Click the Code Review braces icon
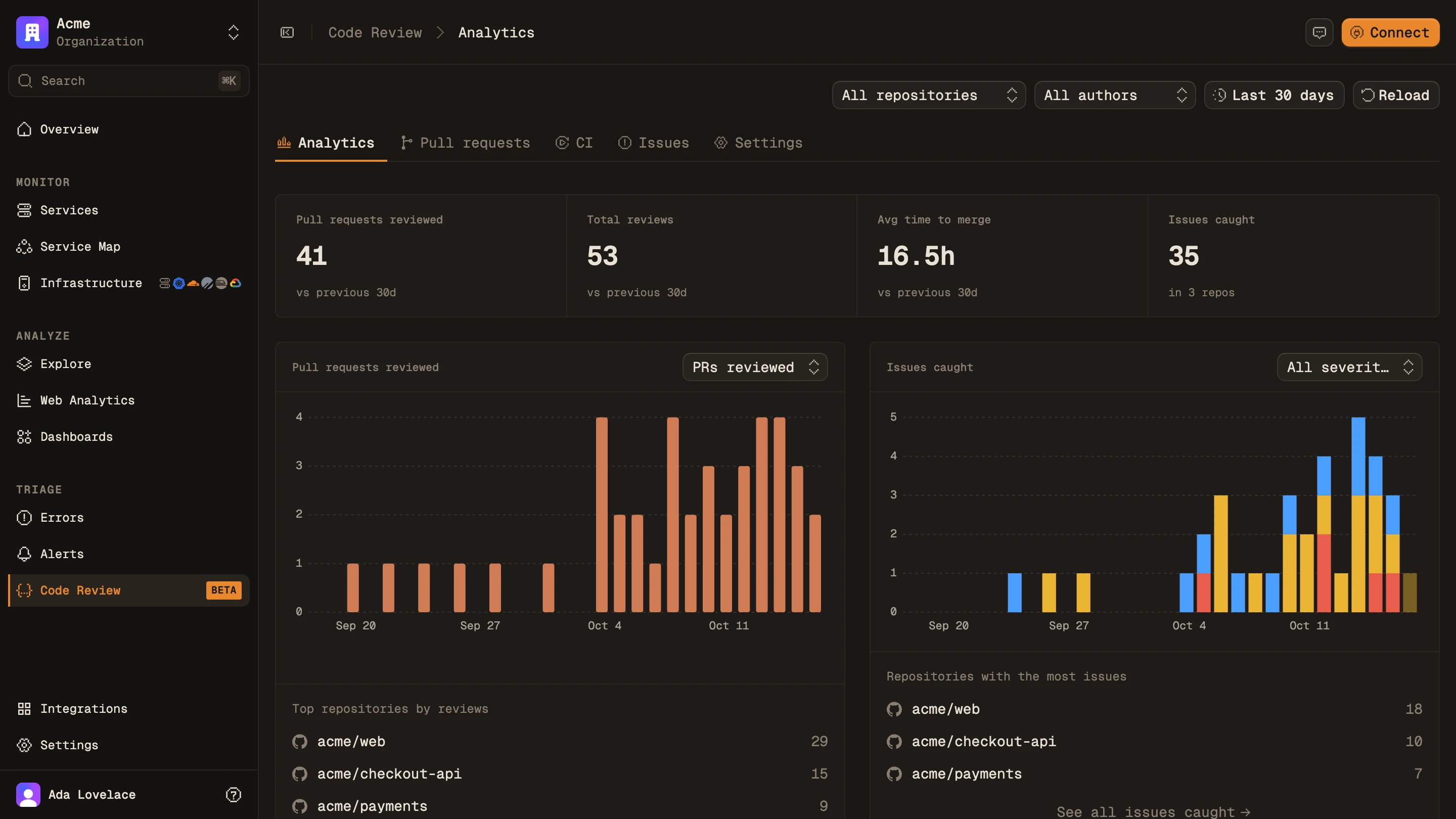Viewport: 1456px width, 819px height. [24, 590]
